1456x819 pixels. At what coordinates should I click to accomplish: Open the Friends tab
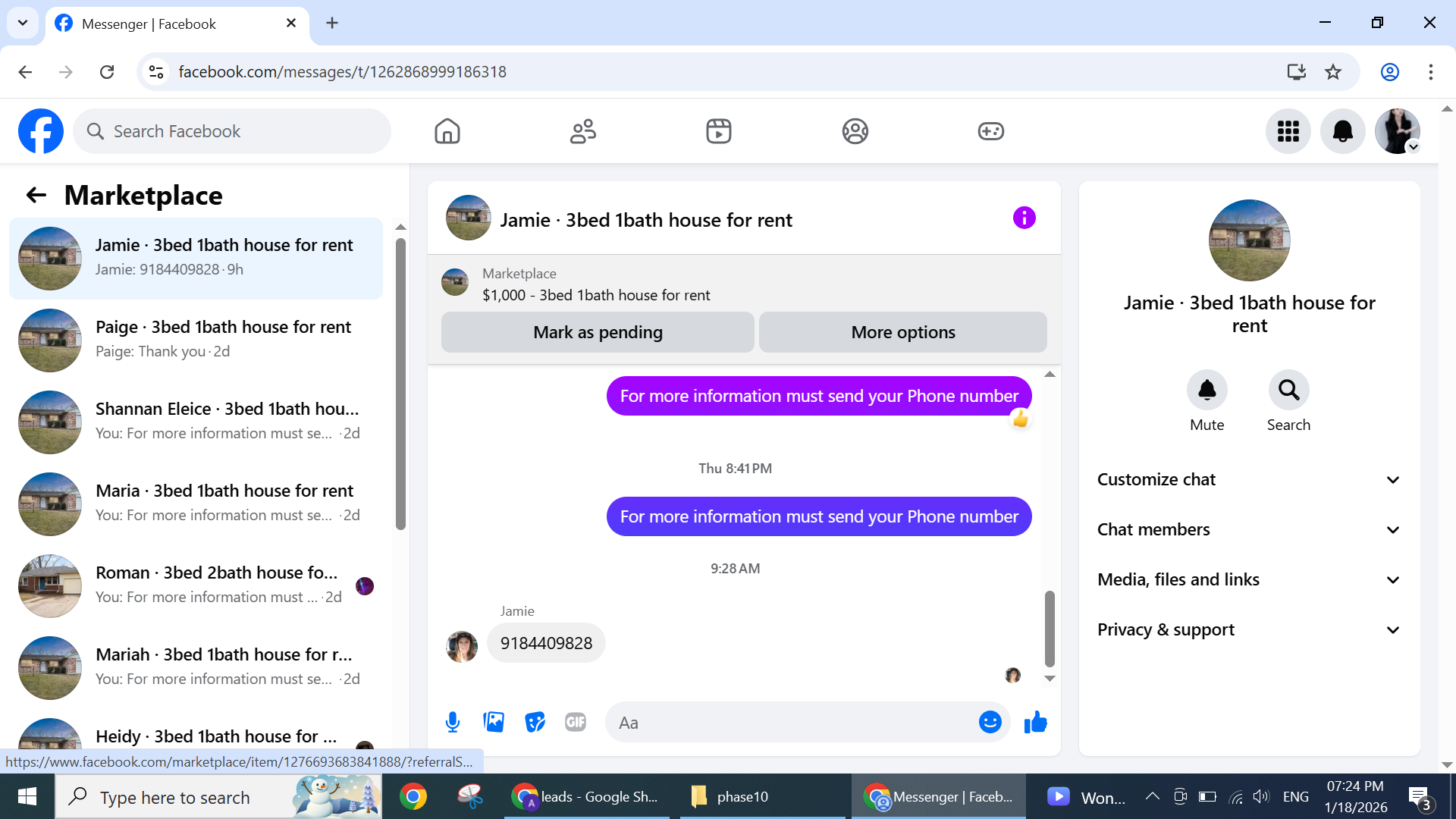point(583,131)
